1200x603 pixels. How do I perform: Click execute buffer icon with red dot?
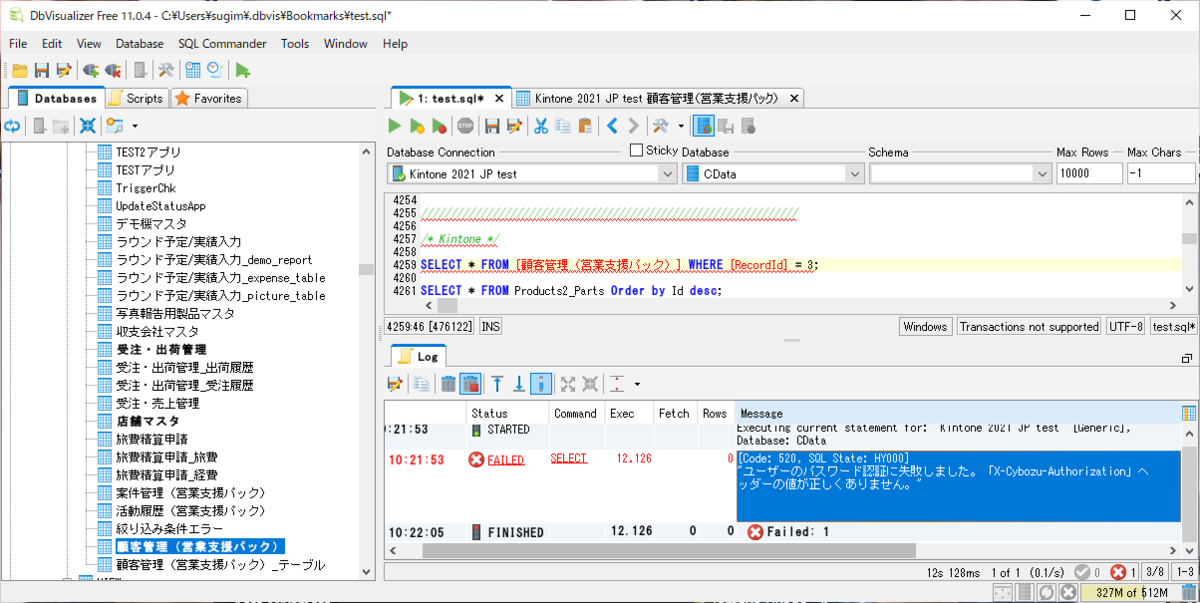439,126
